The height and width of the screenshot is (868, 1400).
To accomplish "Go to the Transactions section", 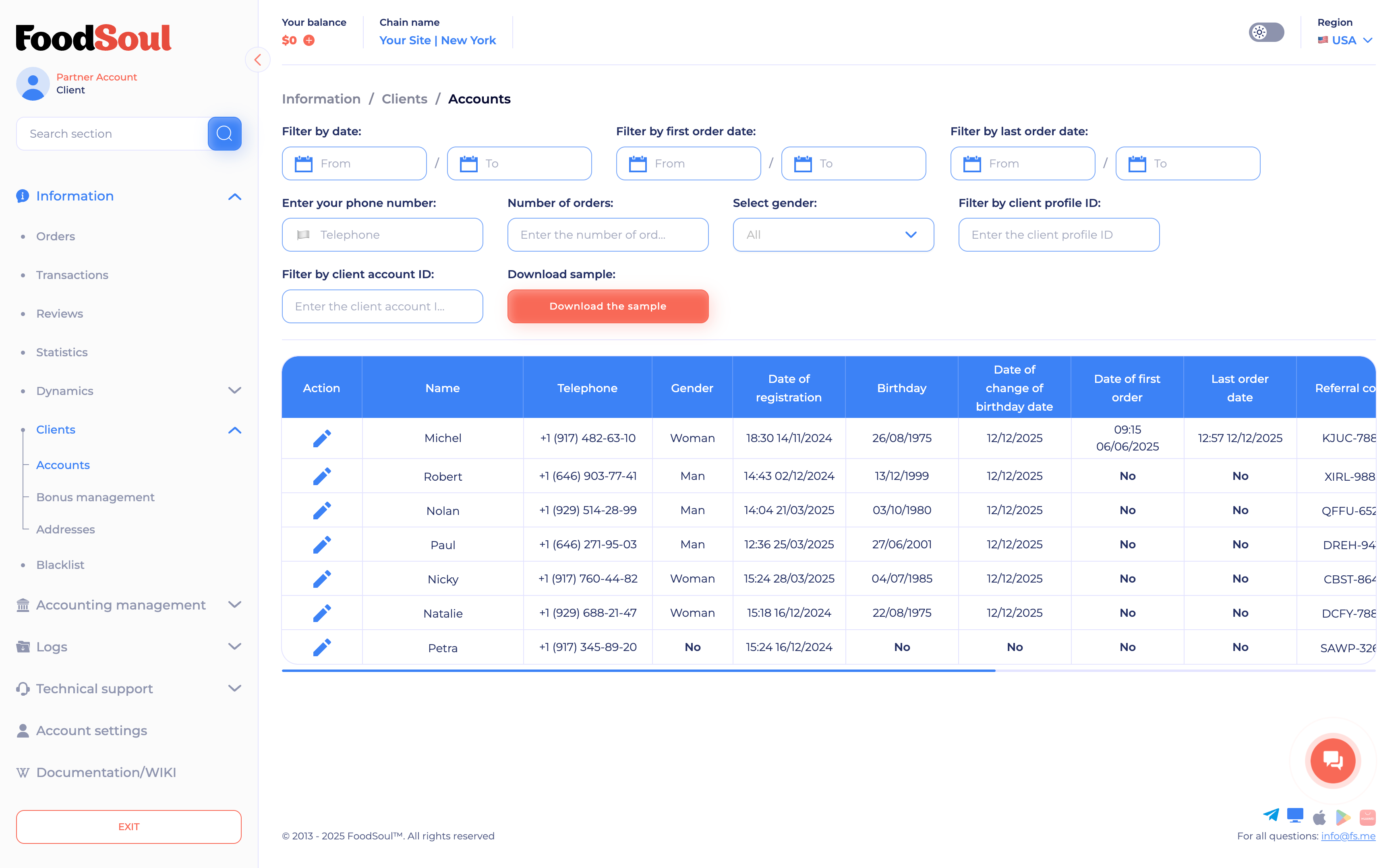I will tap(72, 275).
